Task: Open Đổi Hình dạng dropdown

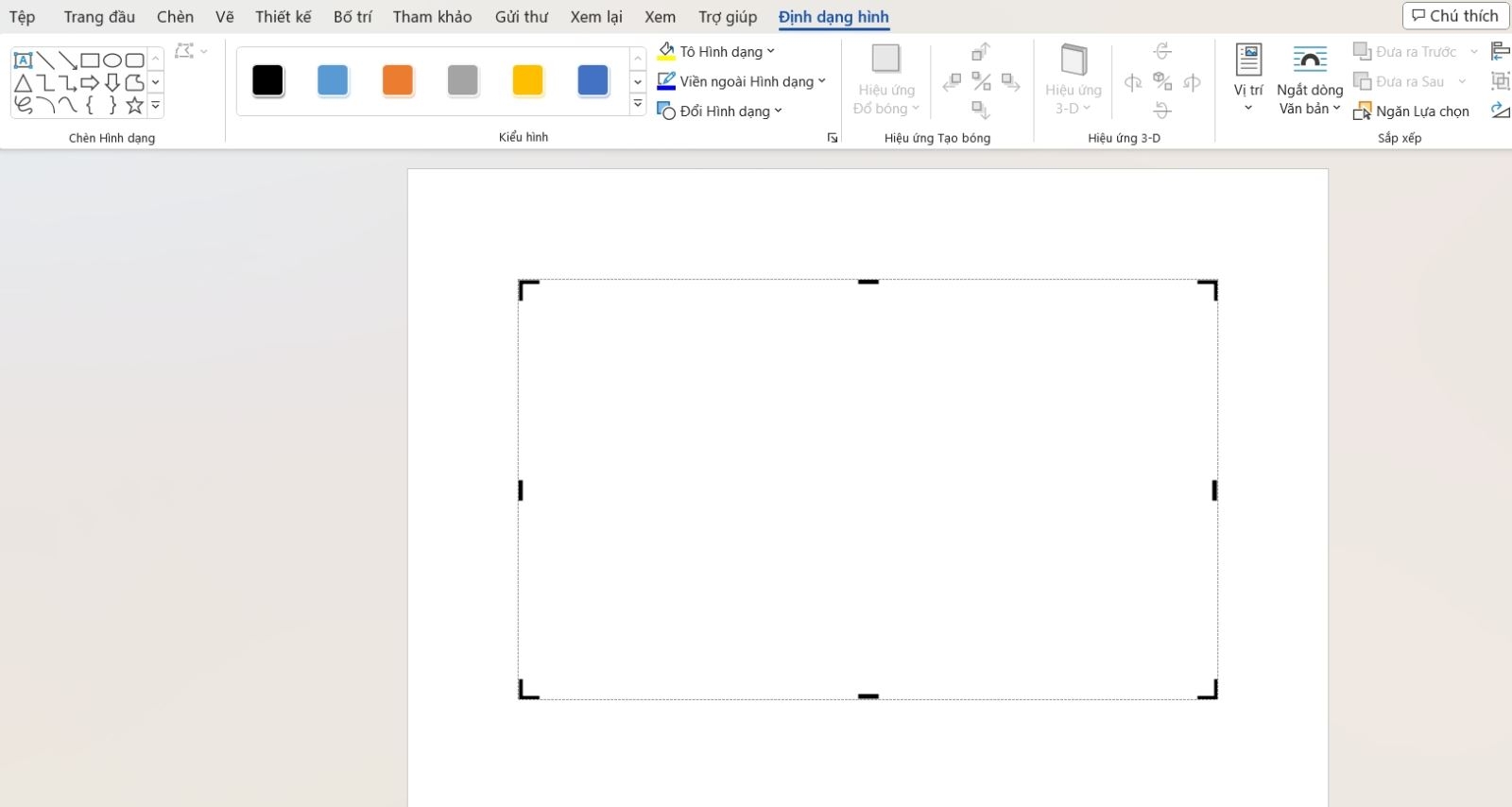Action: point(720,111)
